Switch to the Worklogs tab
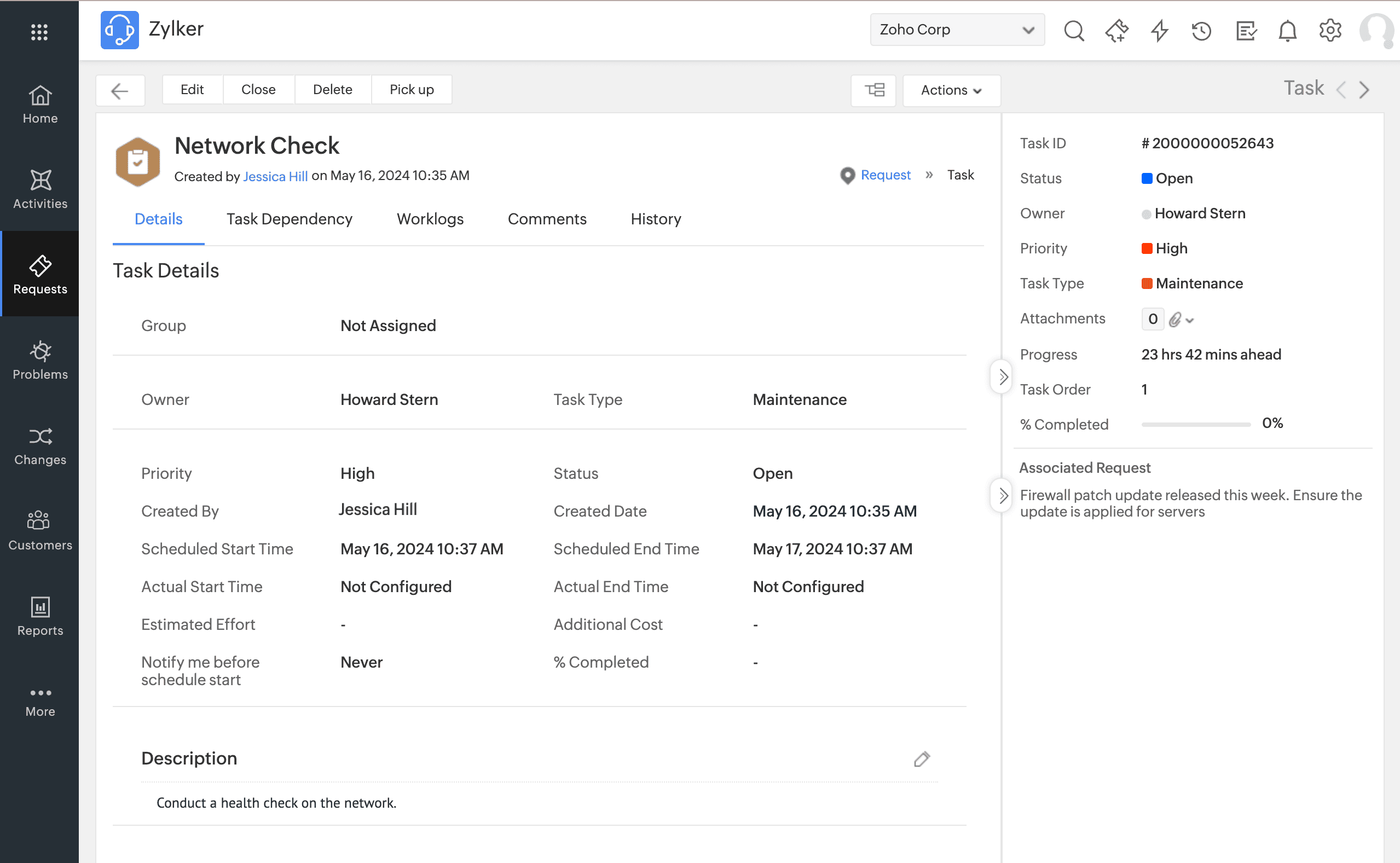This screenshot has height=863, width=1400. 430,219
